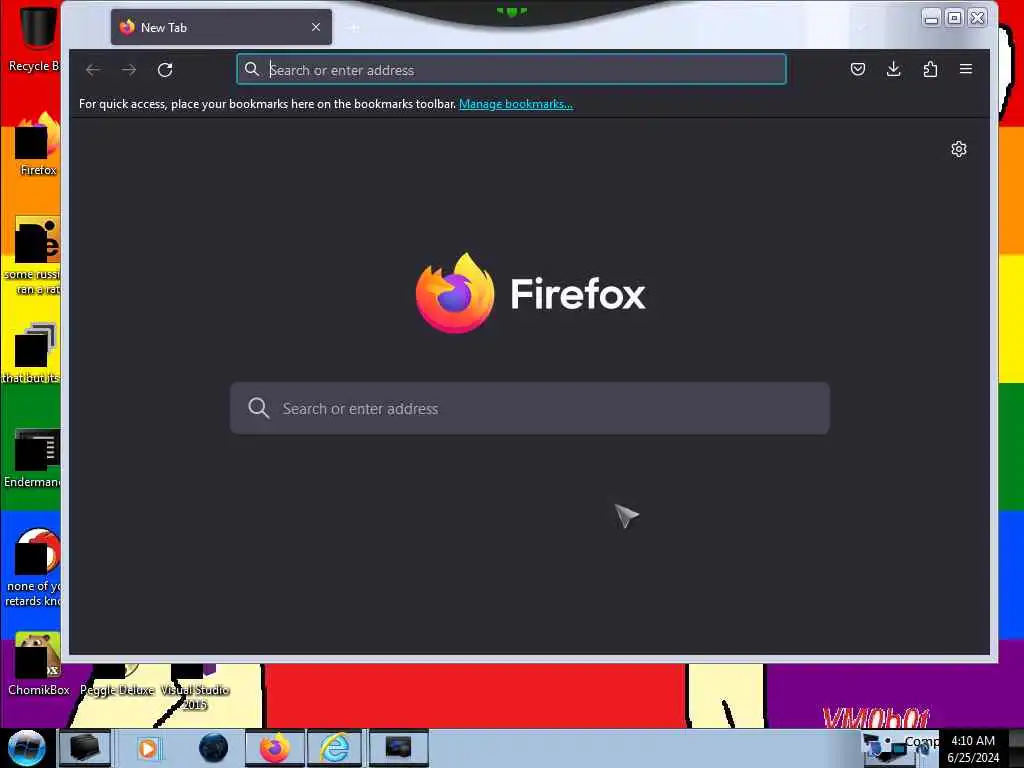
Task: Open Firefox on the taskbar
Action: [x=275, y=748]
